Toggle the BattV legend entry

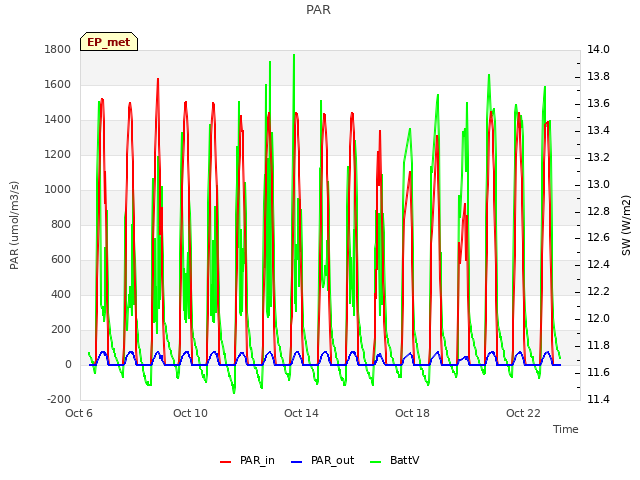(394, 460)
